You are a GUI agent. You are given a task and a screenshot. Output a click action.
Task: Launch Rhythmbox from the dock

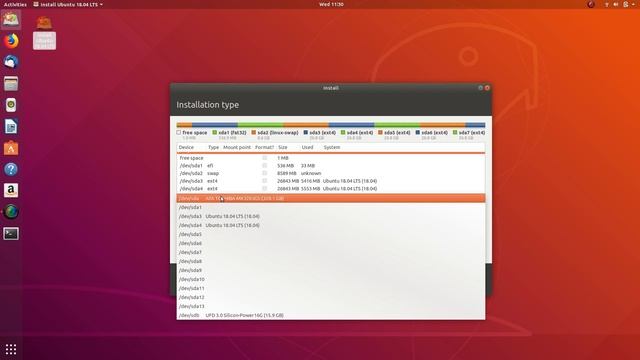pyautogui.click(x=11, y=105)
